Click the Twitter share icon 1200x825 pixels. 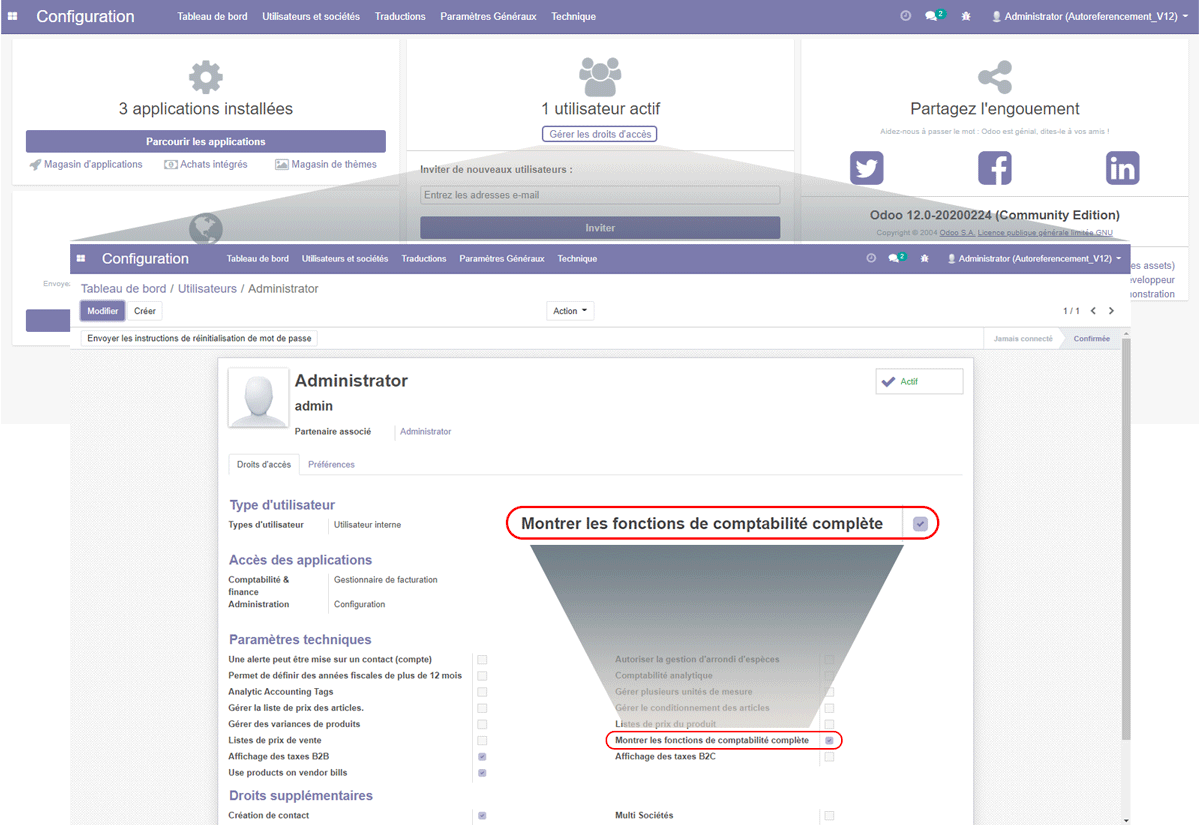[x=867, y=168]
